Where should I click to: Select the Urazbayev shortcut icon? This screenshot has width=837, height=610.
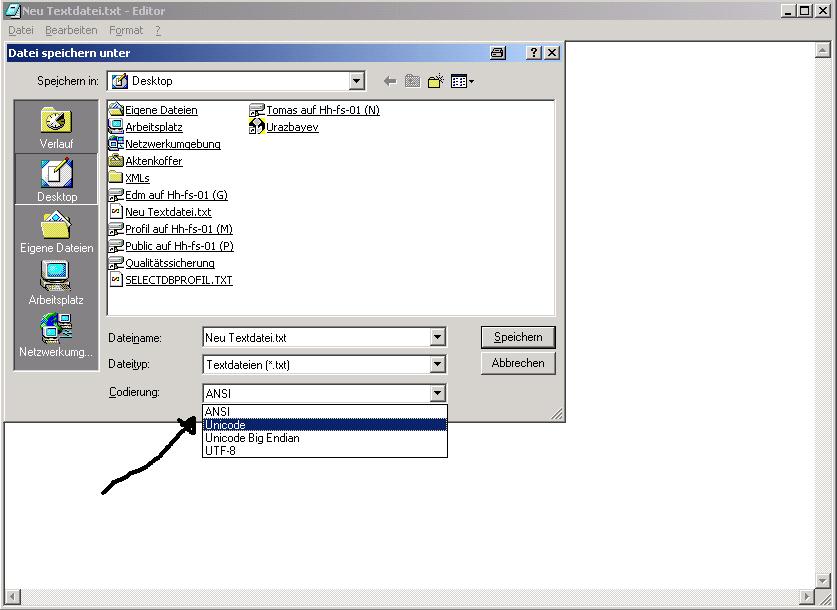point(257,127)
